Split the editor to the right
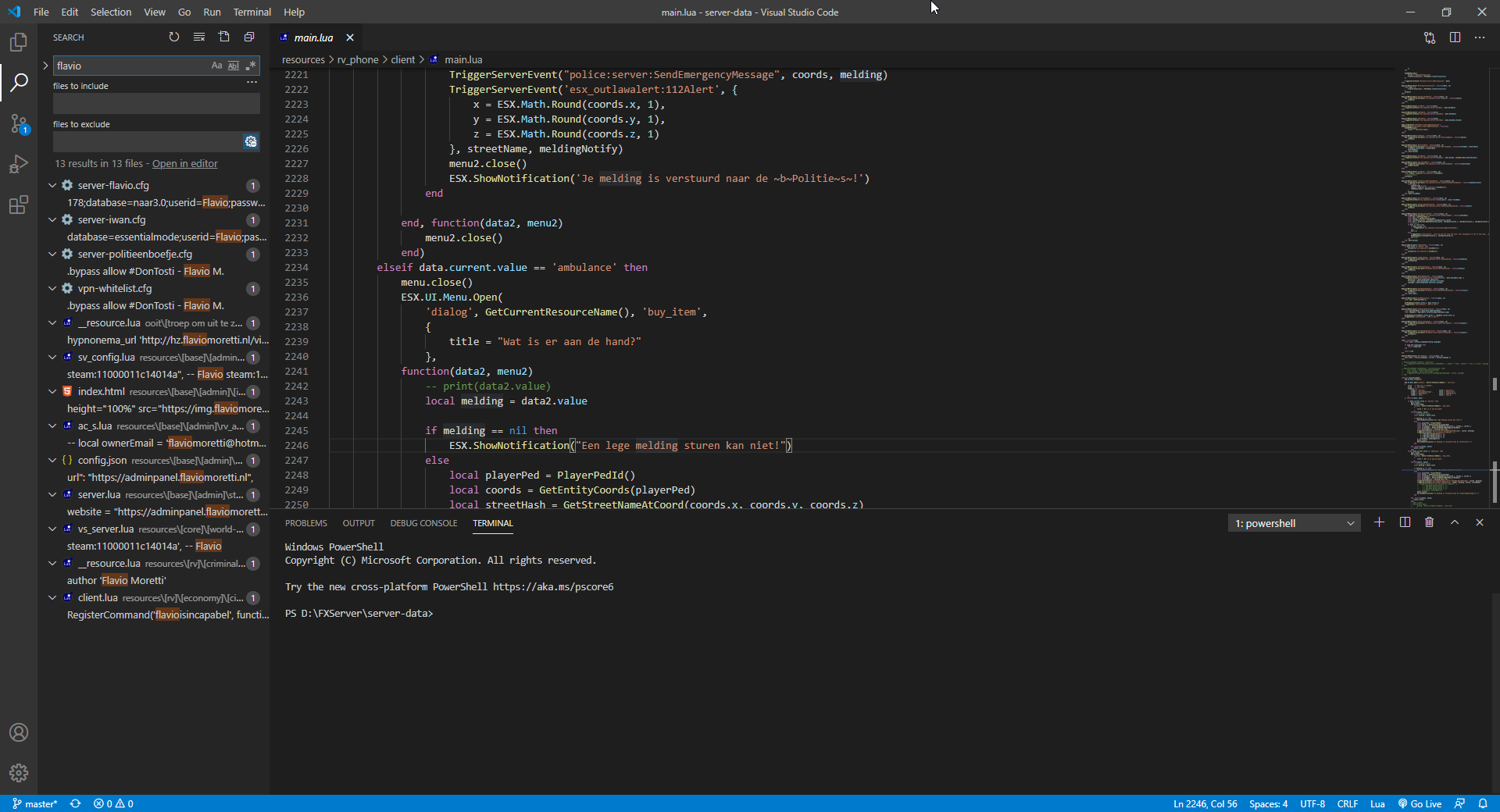This screenshot has height=812, width=1500. click(1455, 37)
